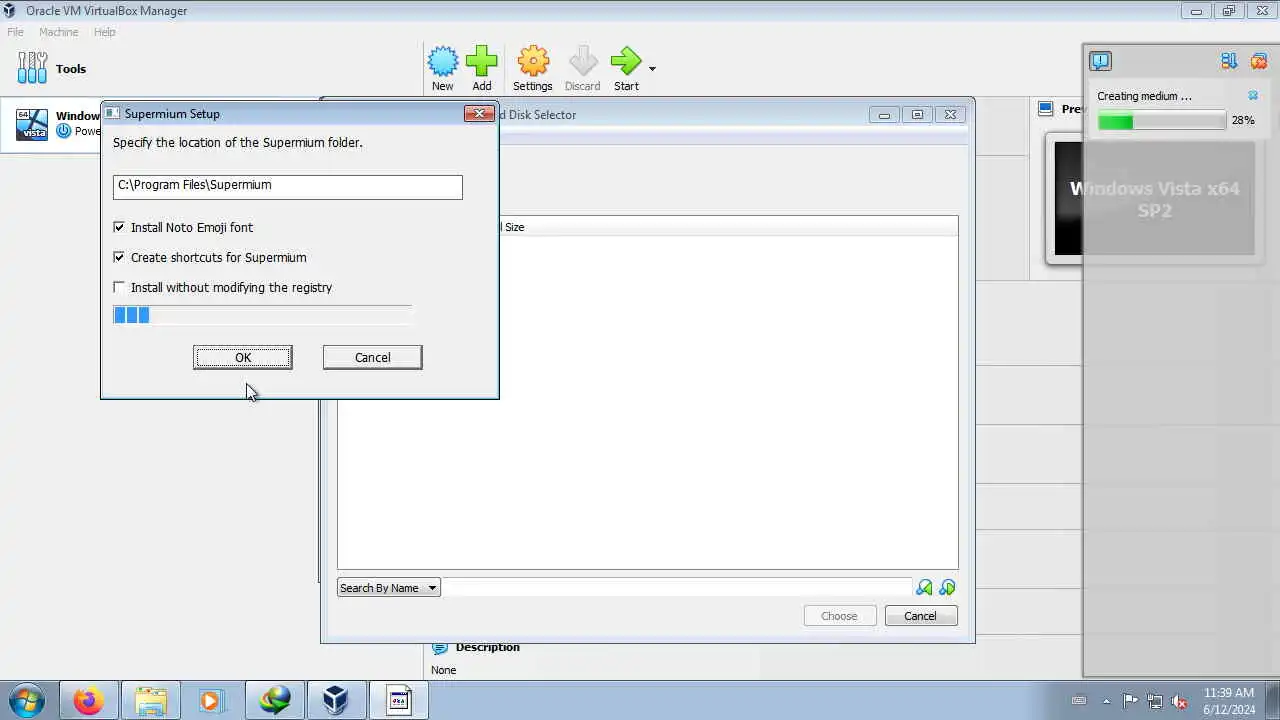The width and height of the screenshot is (1280, 720).
Task: Click the notification center speech bubble icon
Action: 1100,61
